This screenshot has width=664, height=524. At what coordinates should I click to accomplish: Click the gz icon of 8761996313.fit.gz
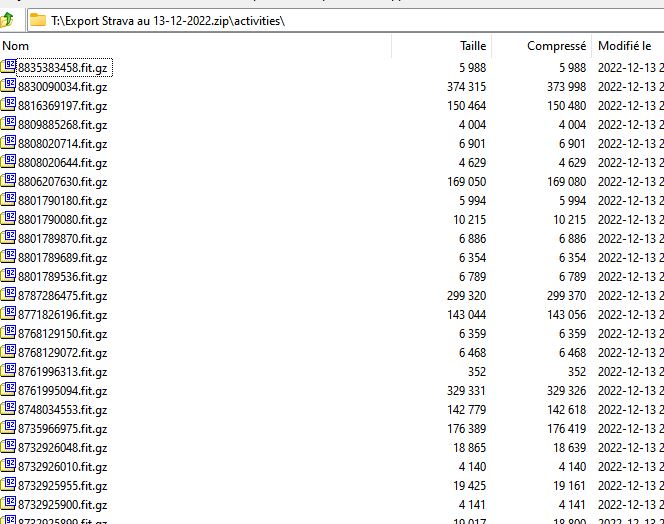click(x=8, y=371)
